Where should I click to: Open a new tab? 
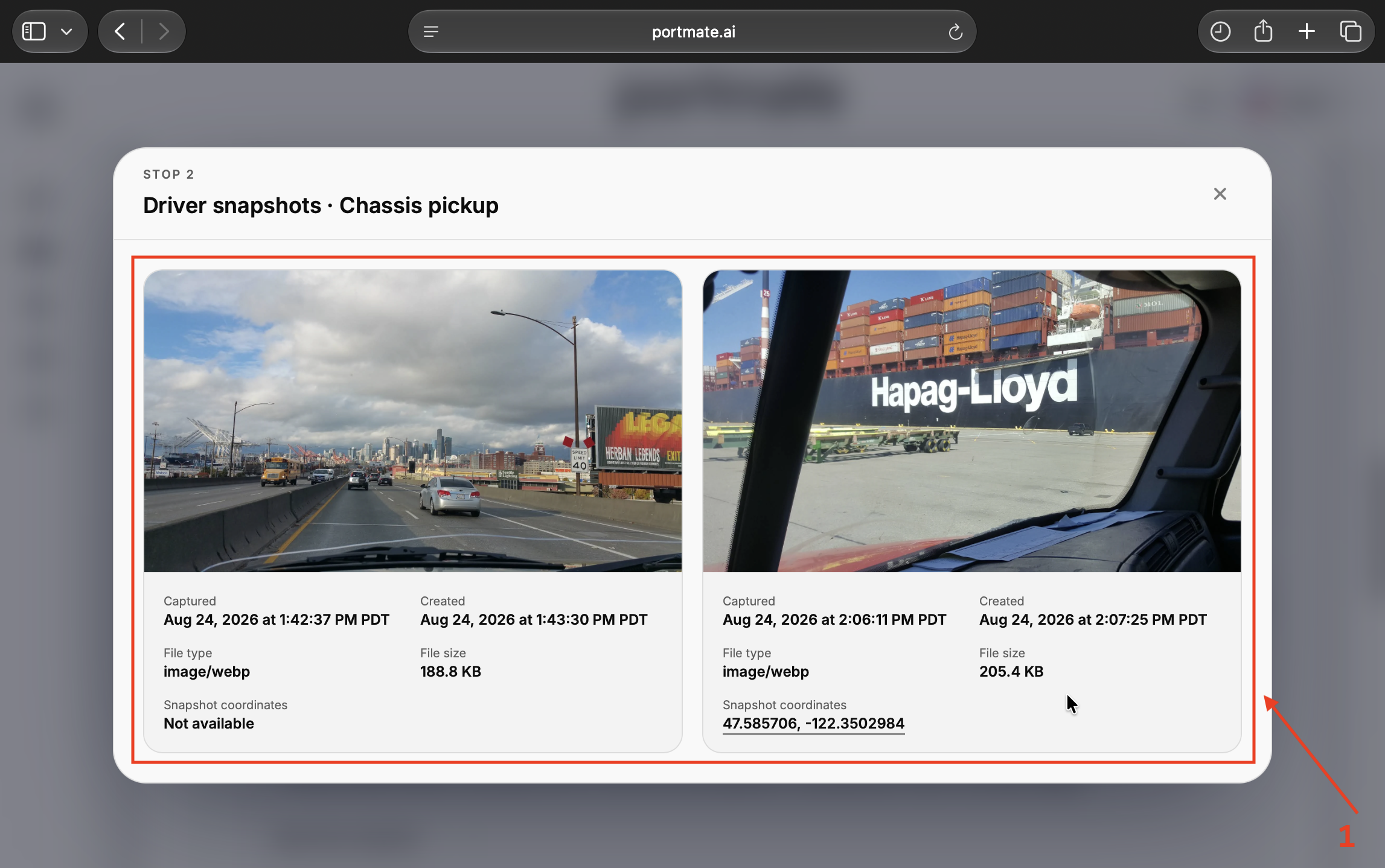coord(1307,31)
